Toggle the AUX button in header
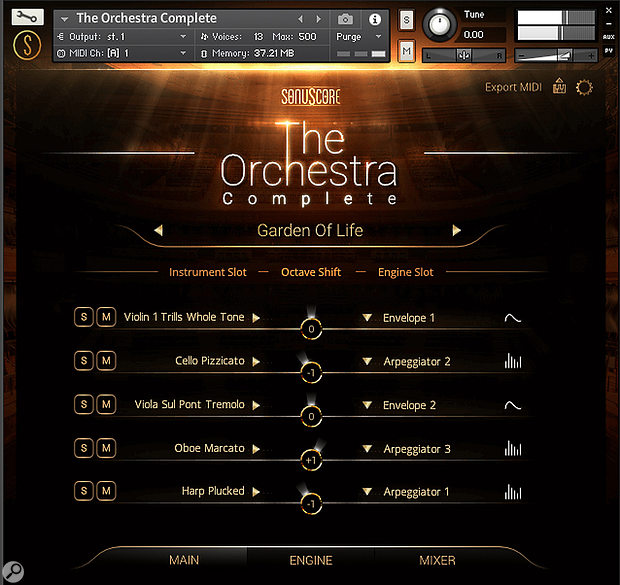Viewport: 620px width, 585px height. 609,37
